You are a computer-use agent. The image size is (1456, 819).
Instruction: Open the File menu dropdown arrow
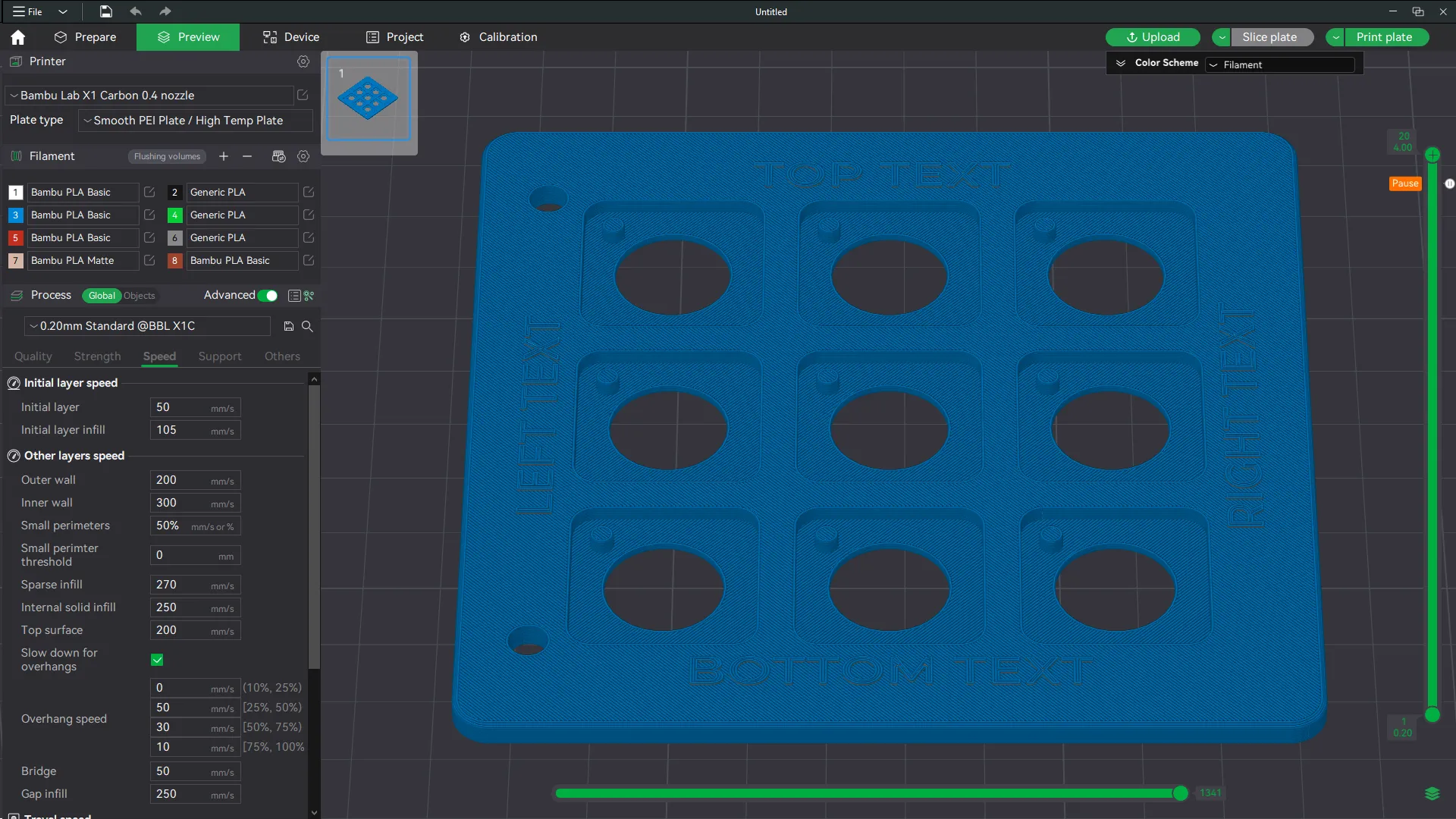(x=63, y=11)
